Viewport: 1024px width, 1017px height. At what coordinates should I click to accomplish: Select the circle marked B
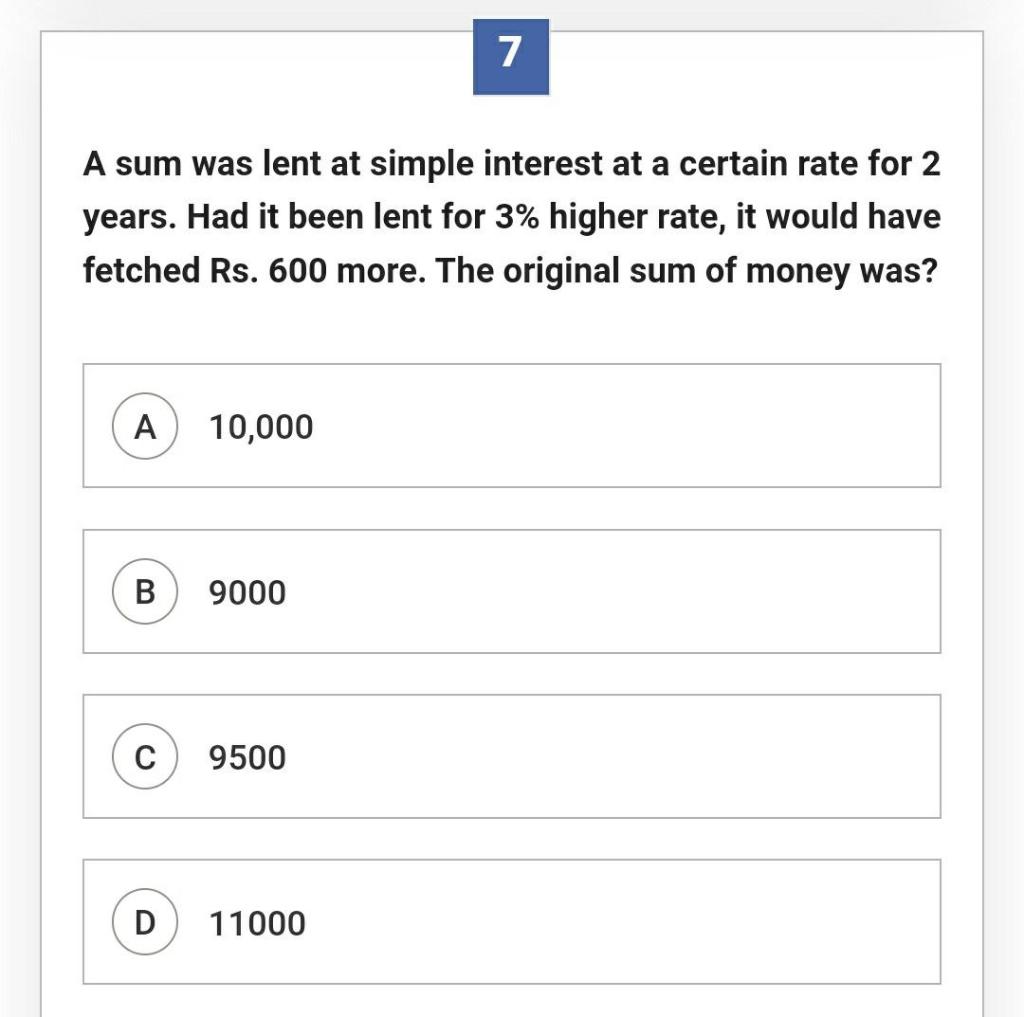pyautogui.click(x=145, y=592)
